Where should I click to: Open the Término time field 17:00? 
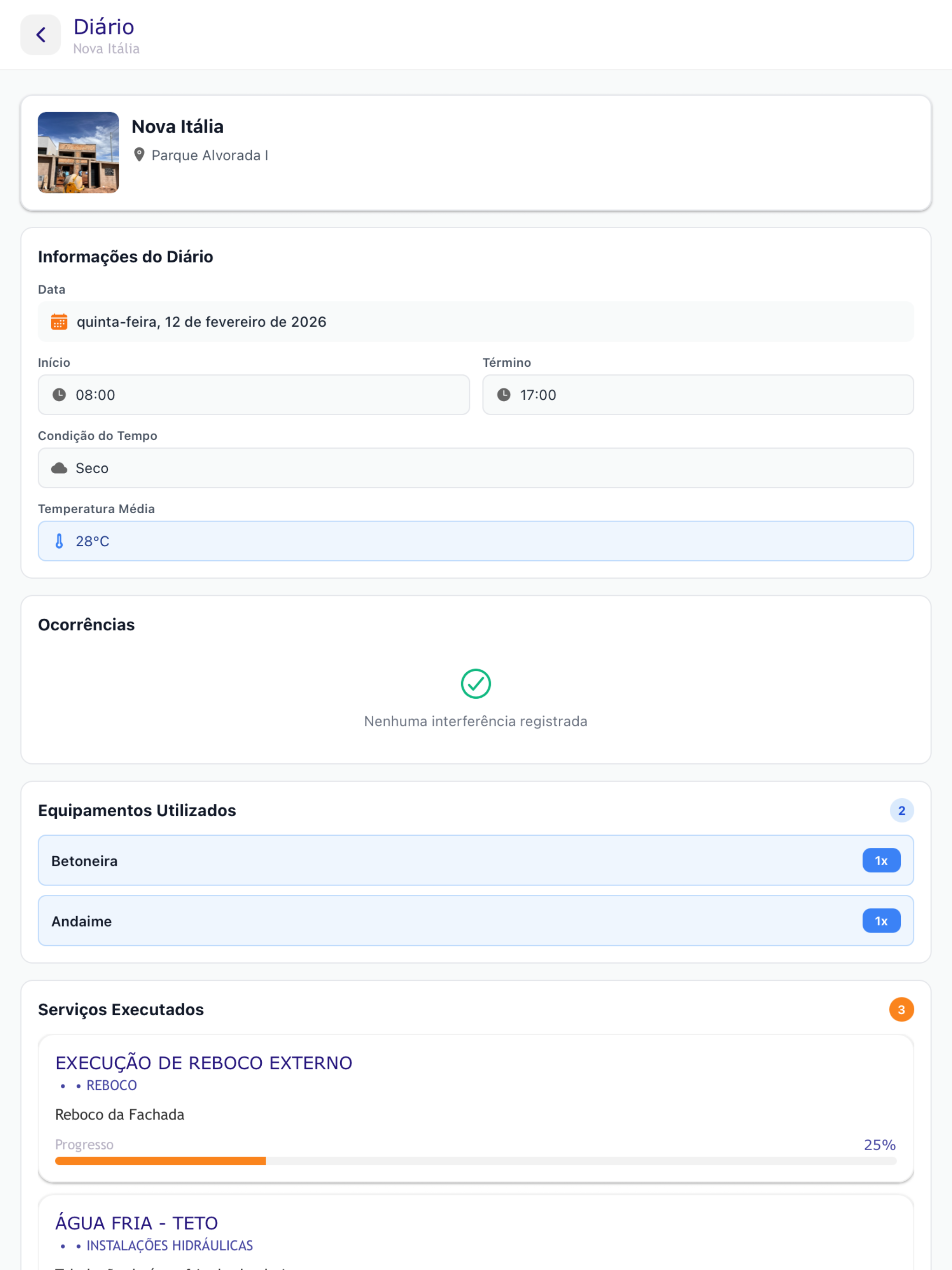point(698,395)
